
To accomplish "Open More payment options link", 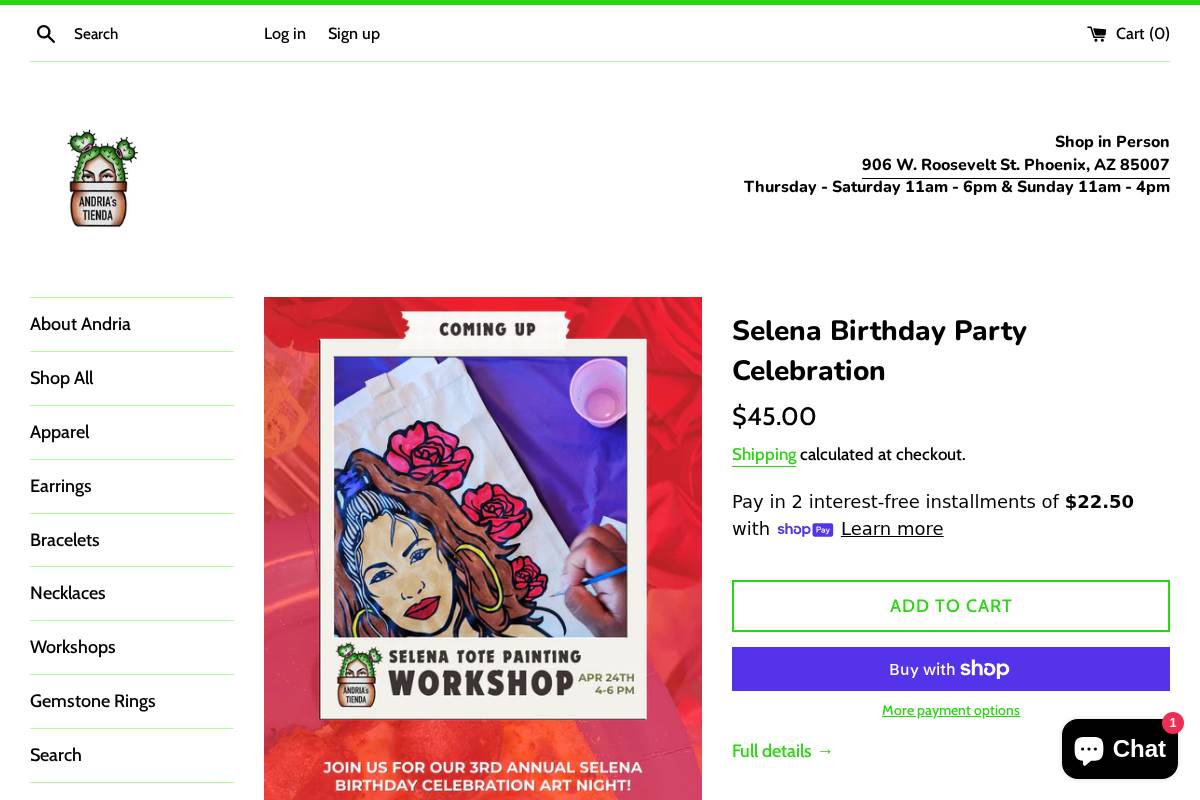I will click(951, 710).
